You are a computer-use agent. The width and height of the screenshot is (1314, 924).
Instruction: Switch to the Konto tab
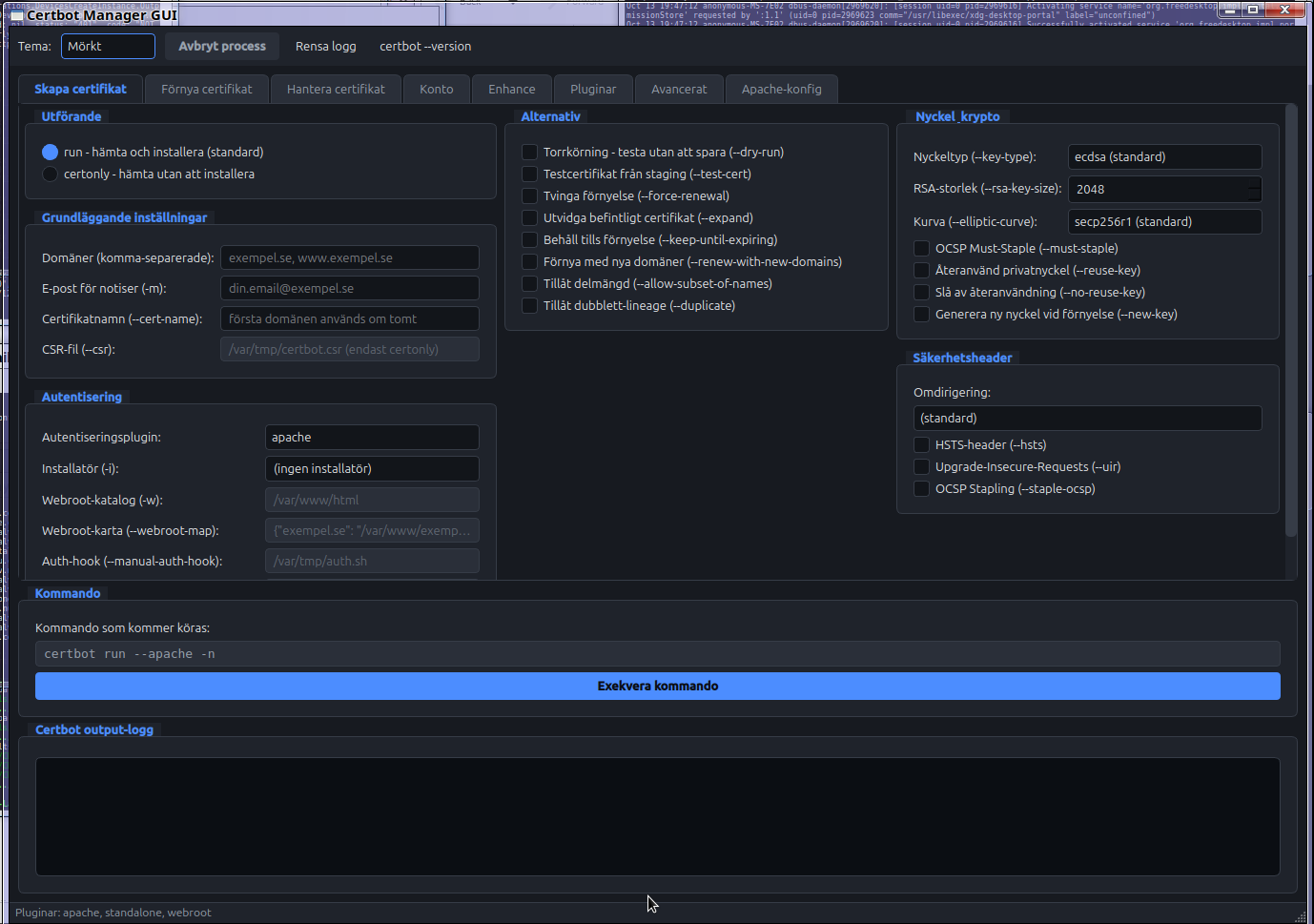tap(437, 89)
